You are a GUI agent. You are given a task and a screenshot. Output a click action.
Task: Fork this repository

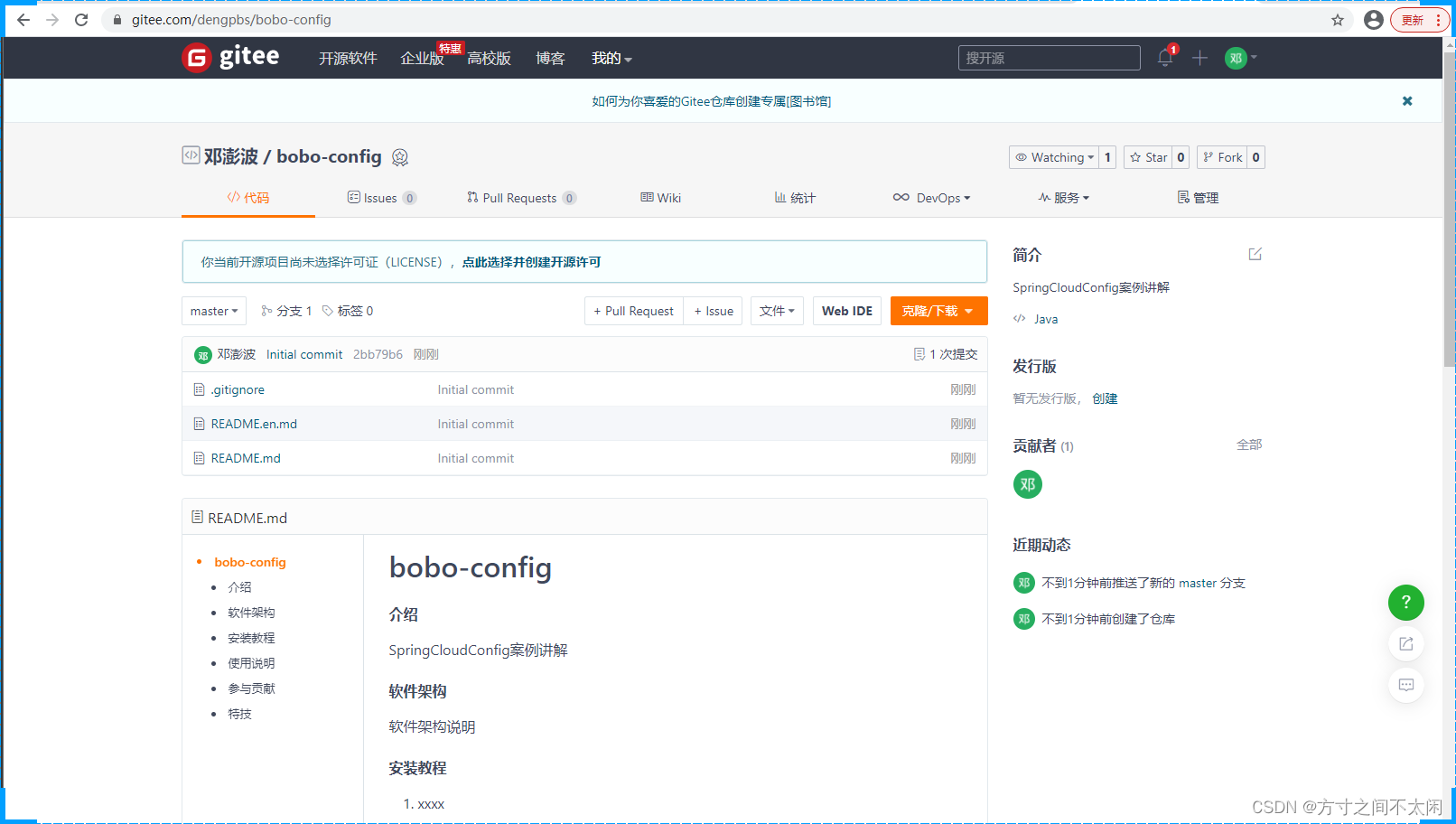pyautogui.click(x=1222, y=157)
